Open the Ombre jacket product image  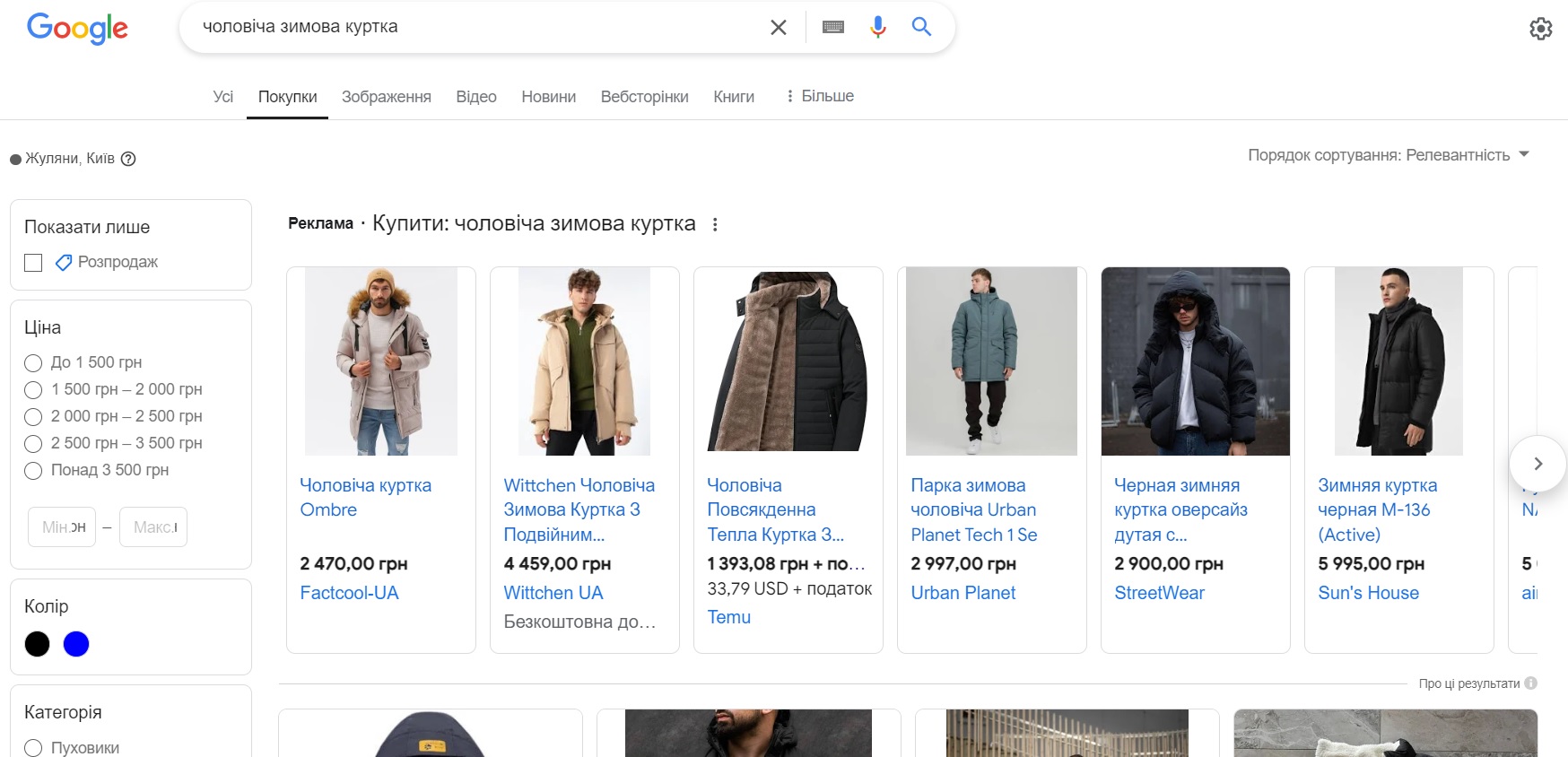(x=381, y=361)
